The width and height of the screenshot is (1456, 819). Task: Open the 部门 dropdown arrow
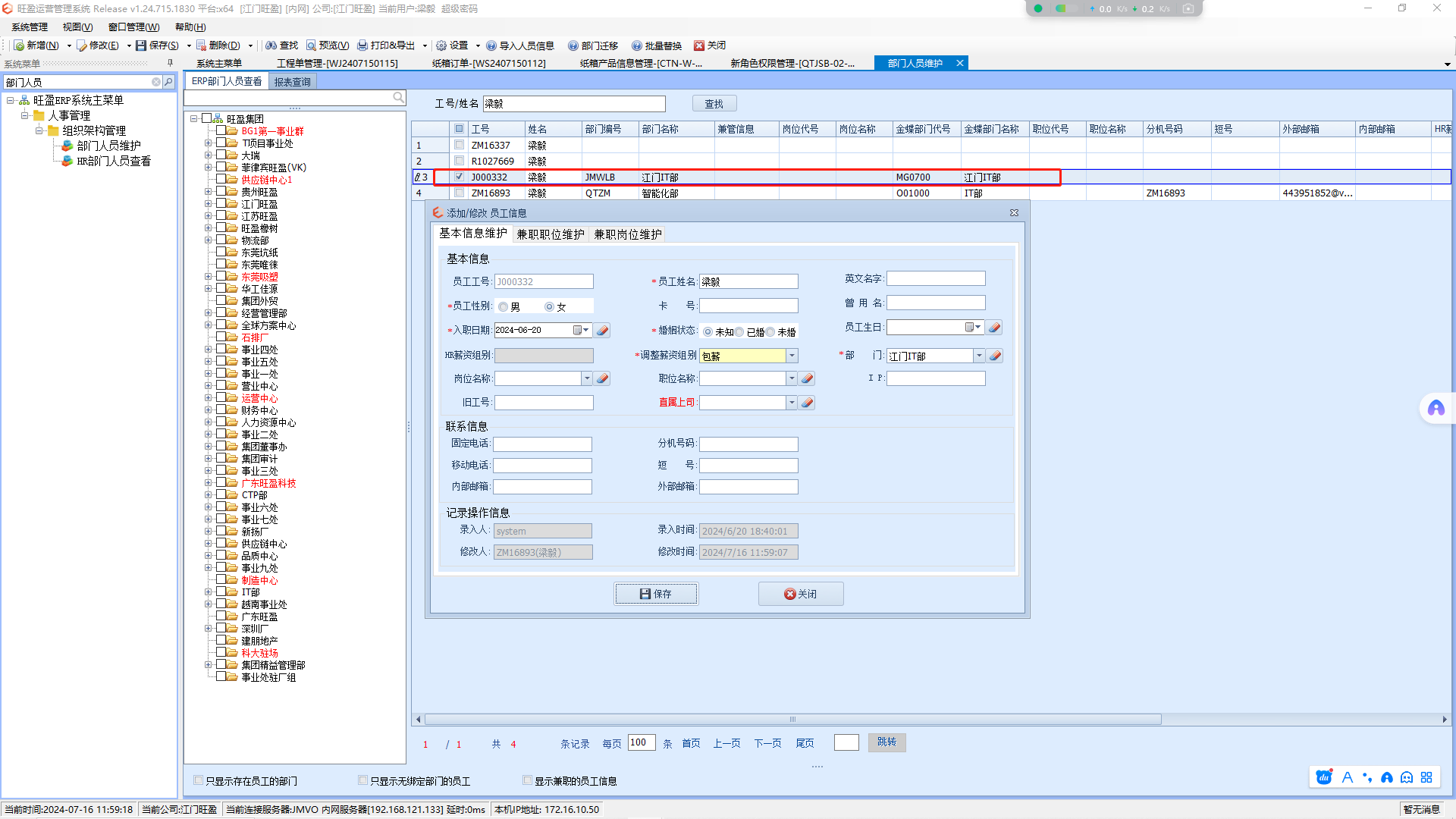(x=979, y=356)
